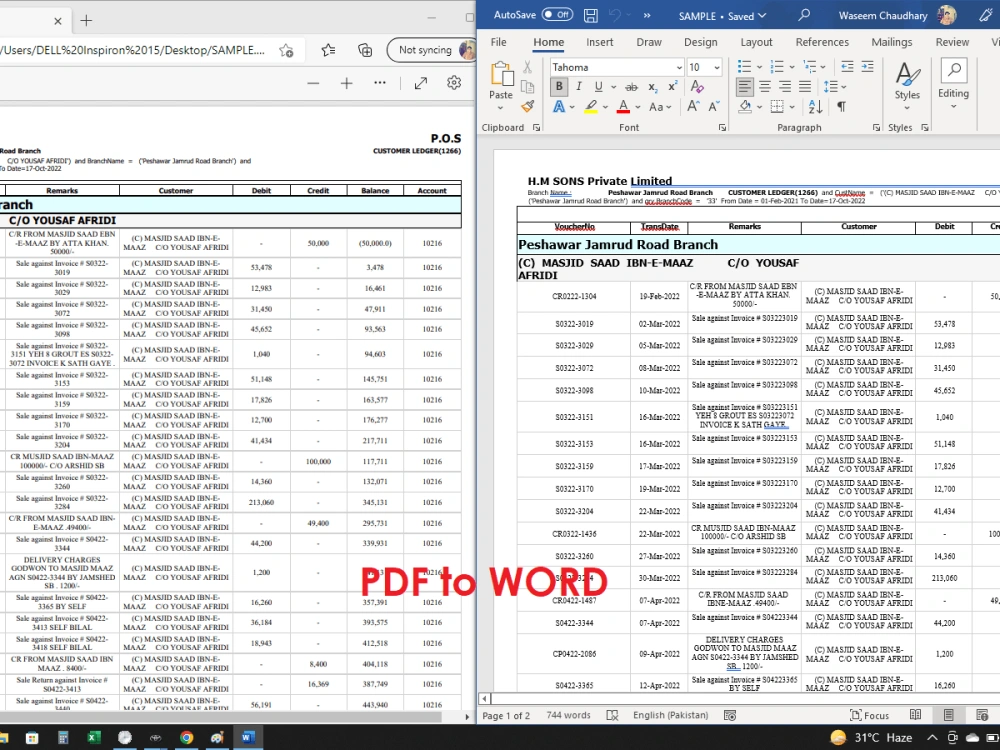Switch to Print Layout view
1000x750 pixels.
click(x=948, y=716)
